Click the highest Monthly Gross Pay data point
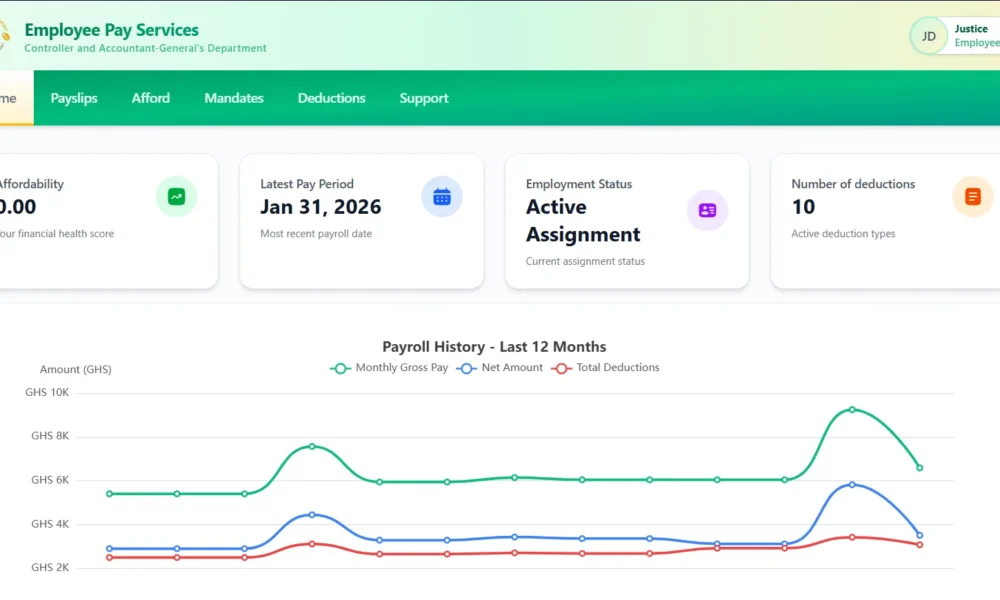 coord(852,409)
